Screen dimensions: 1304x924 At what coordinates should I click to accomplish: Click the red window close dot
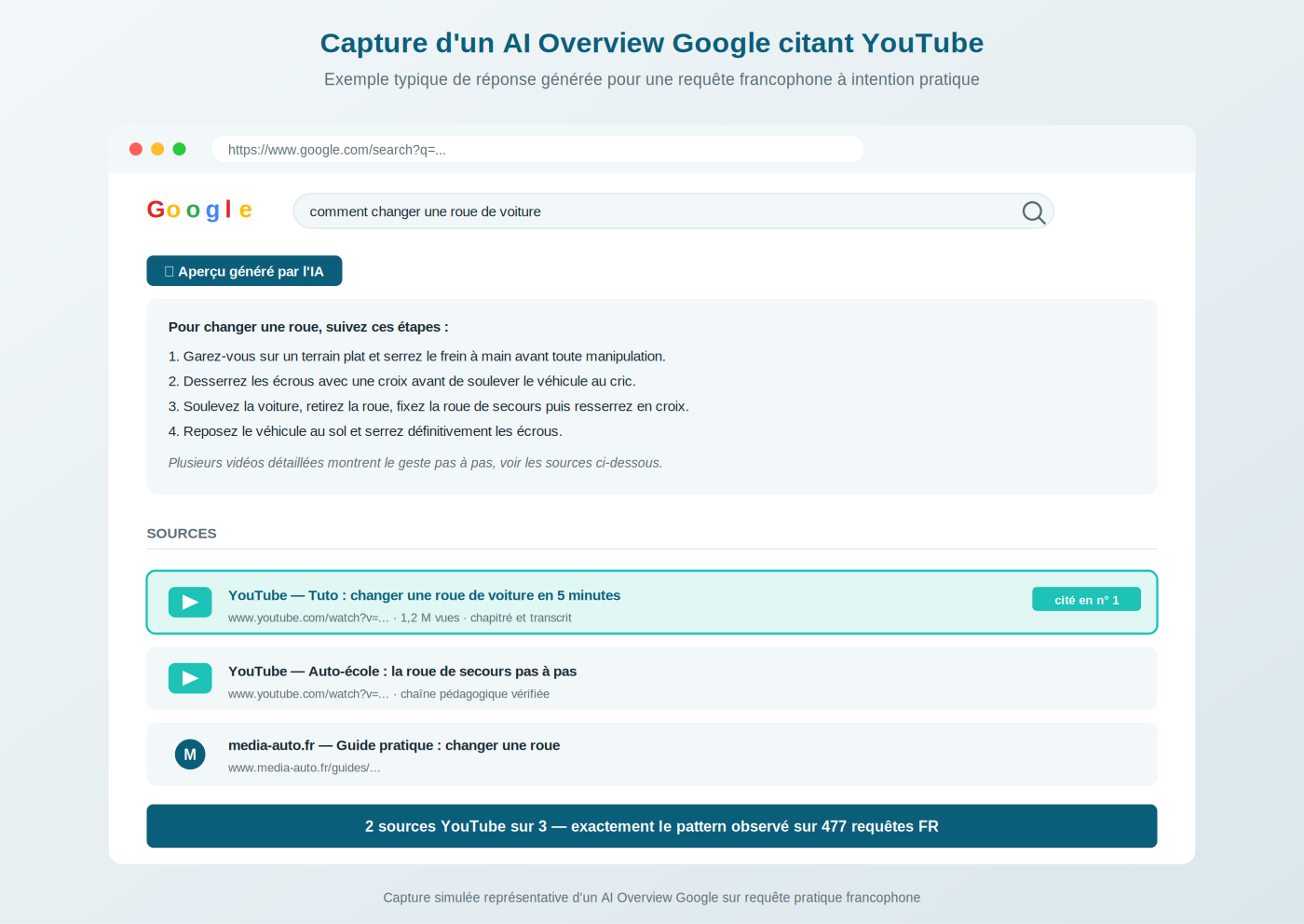[136, 149]
